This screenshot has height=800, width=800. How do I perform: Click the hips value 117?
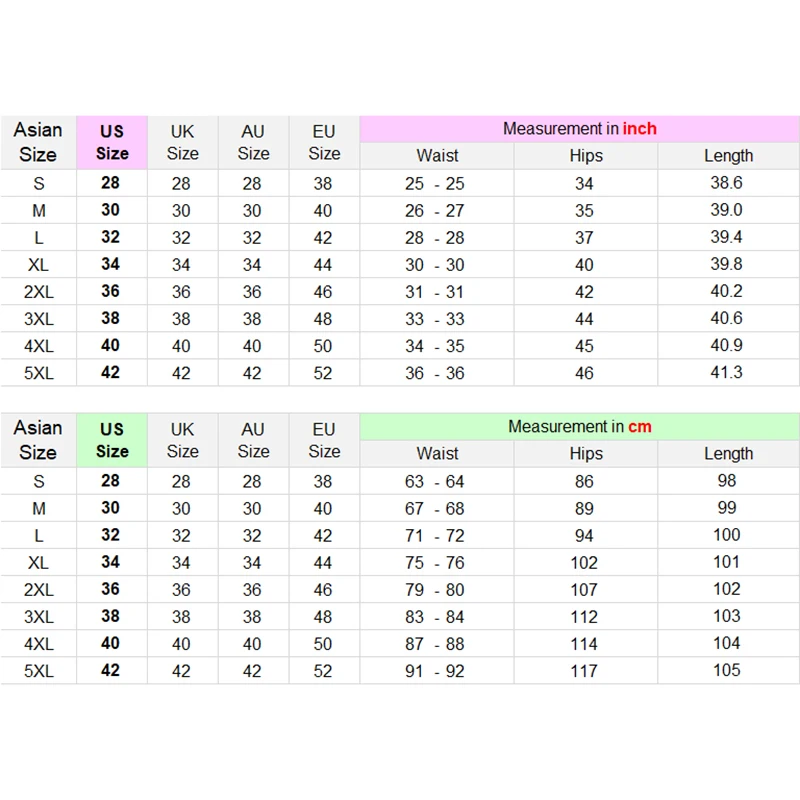(x=585, y=671)
